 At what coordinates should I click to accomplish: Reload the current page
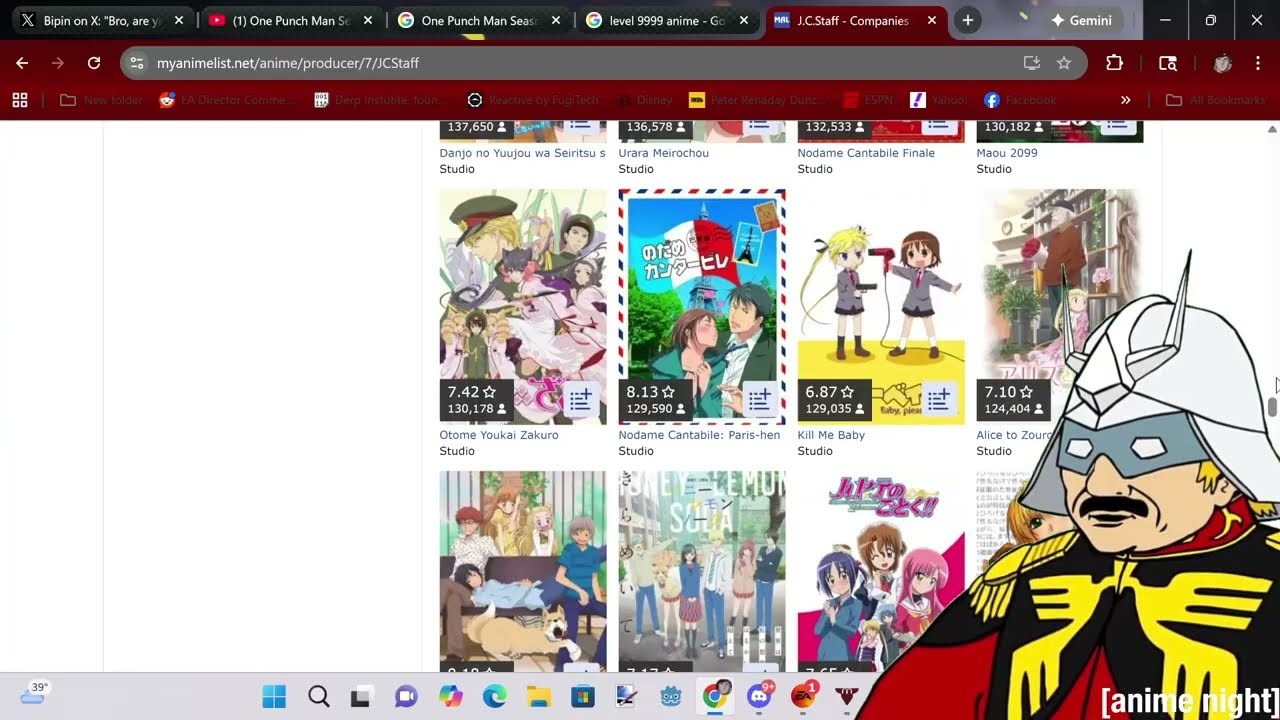94,63
